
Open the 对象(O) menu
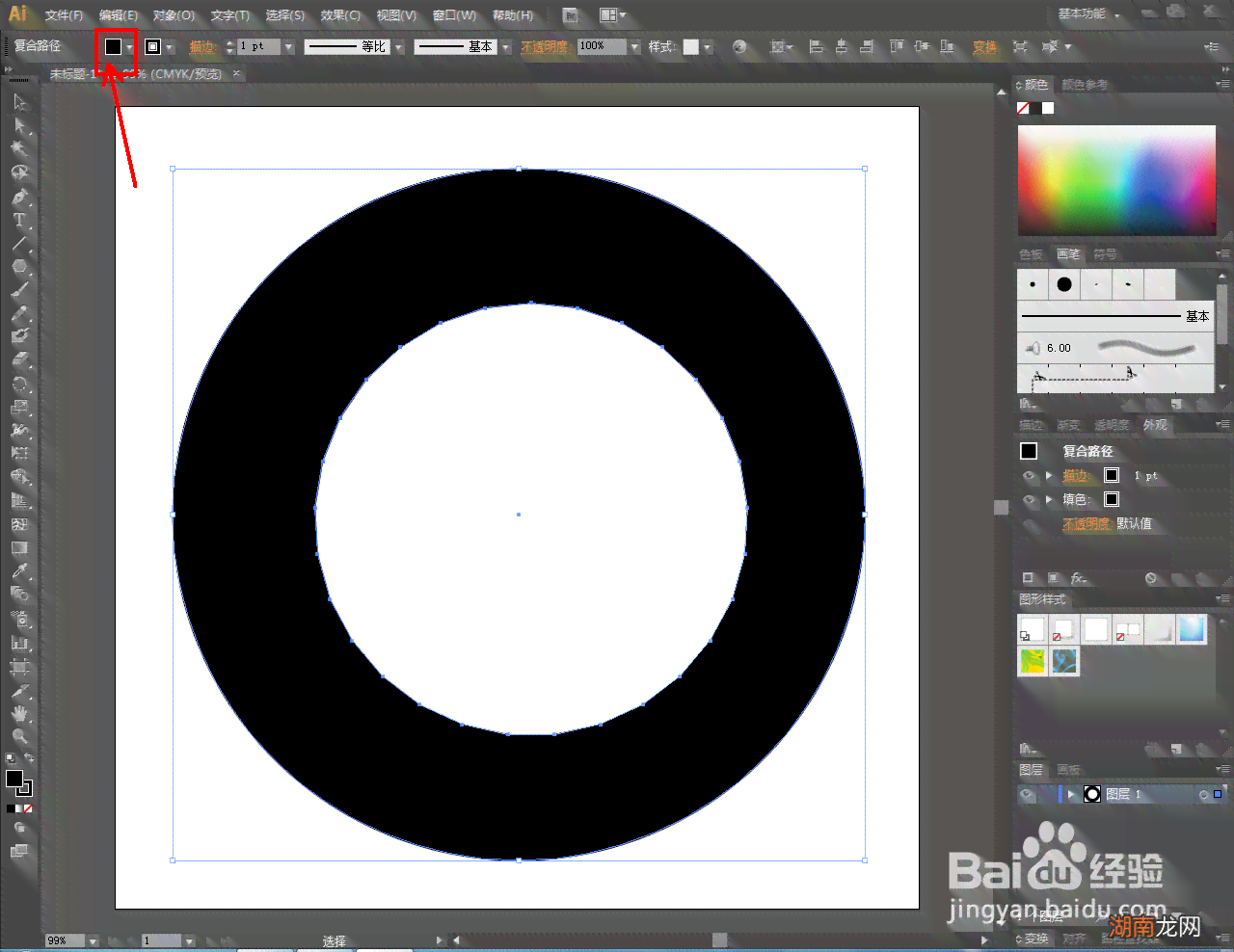coord(174,15)
